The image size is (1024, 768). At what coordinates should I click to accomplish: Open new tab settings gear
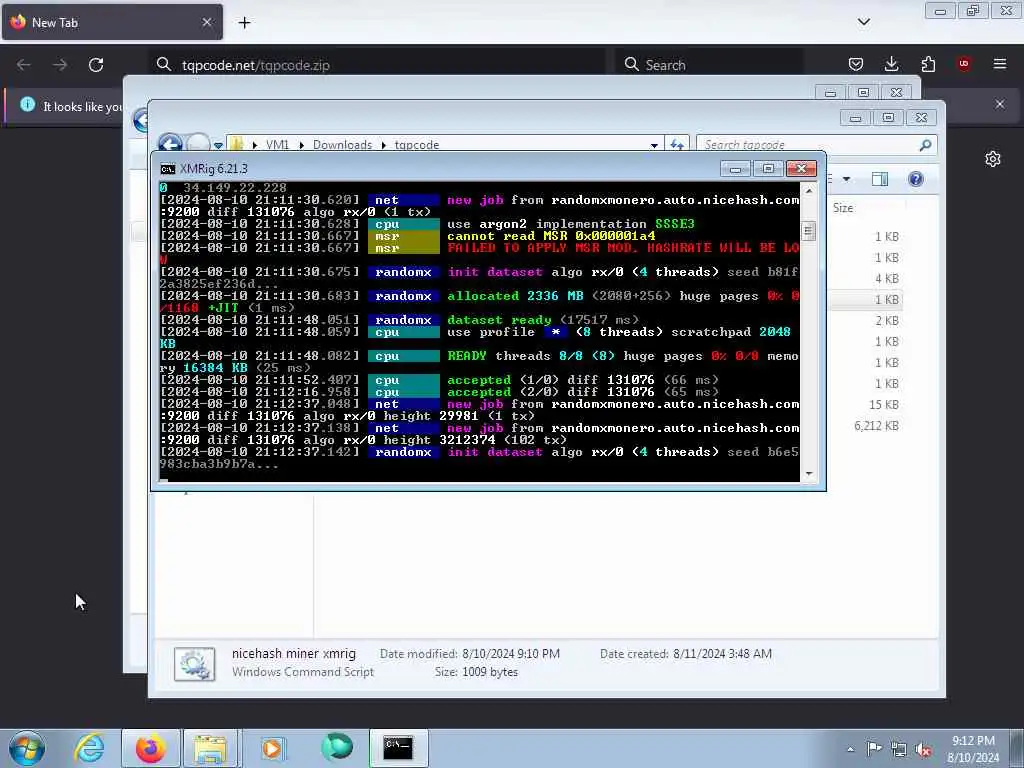(993, 159)
